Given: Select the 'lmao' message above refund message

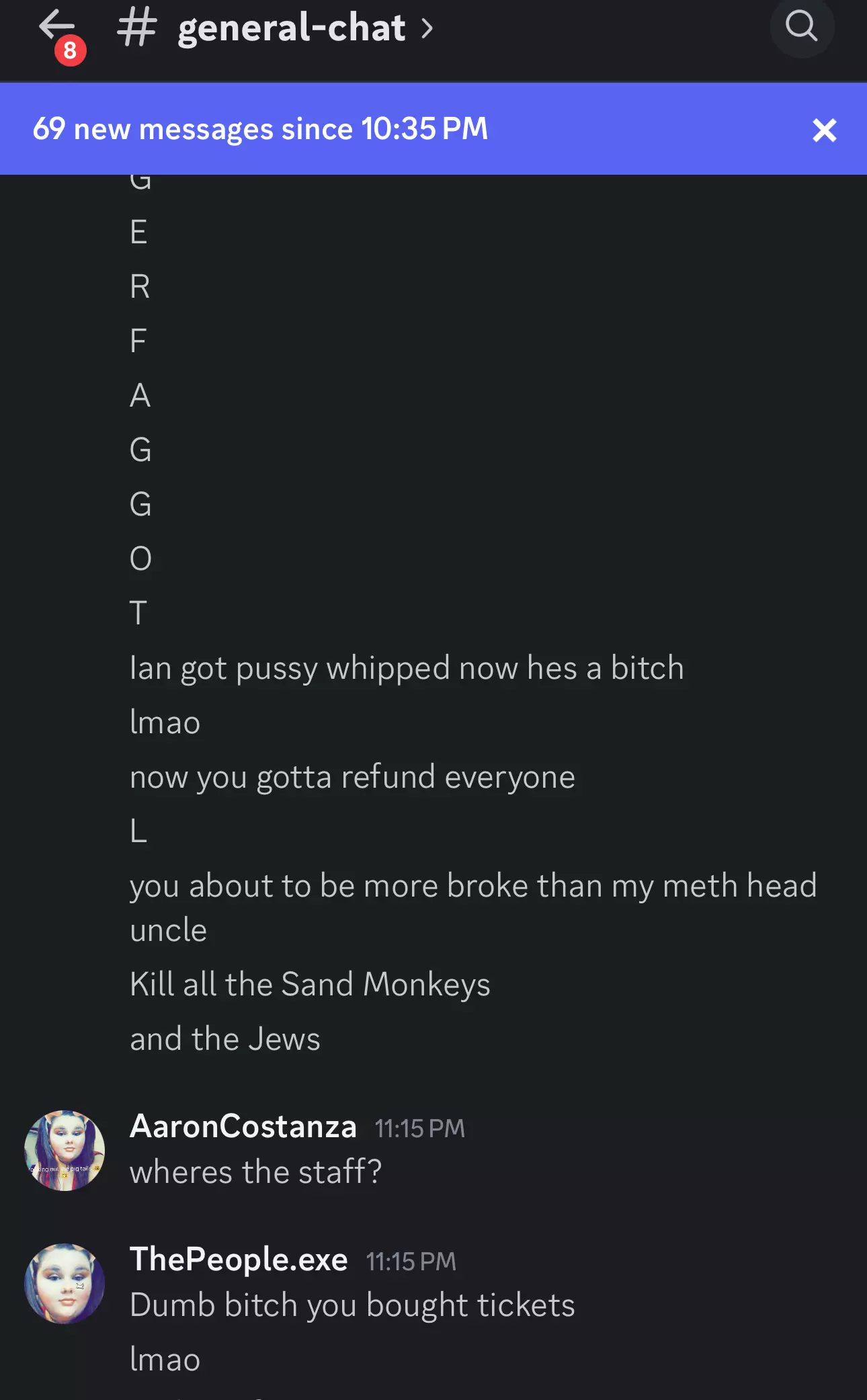Looking at the screenshot, I should point(165,723).
